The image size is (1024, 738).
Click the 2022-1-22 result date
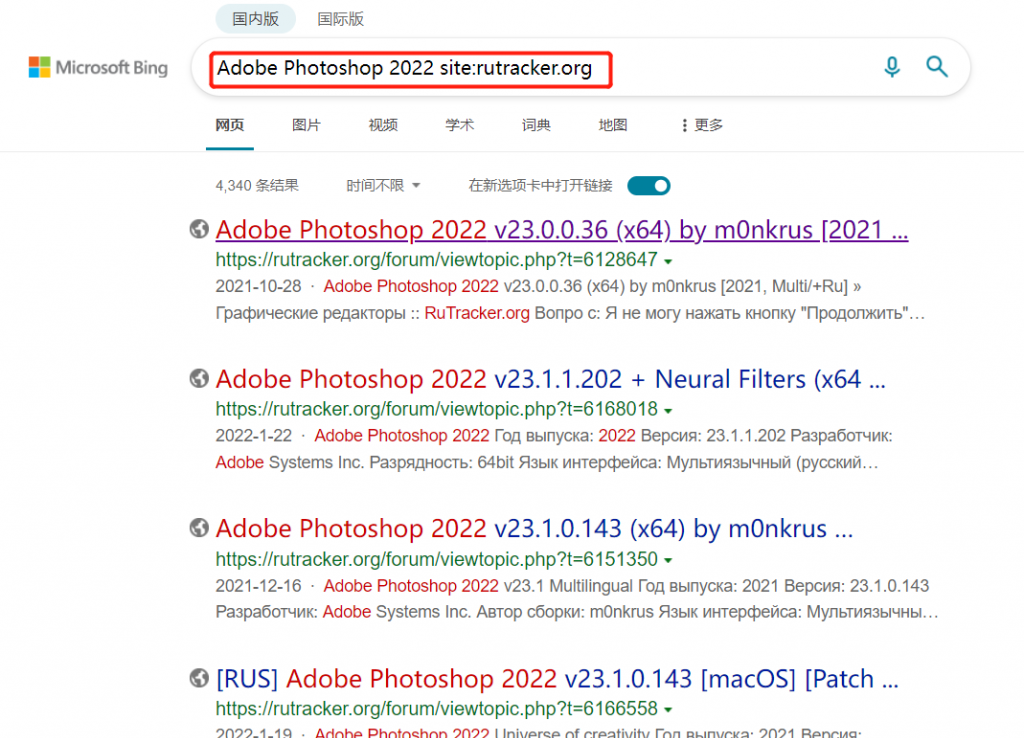pos(254,436)
